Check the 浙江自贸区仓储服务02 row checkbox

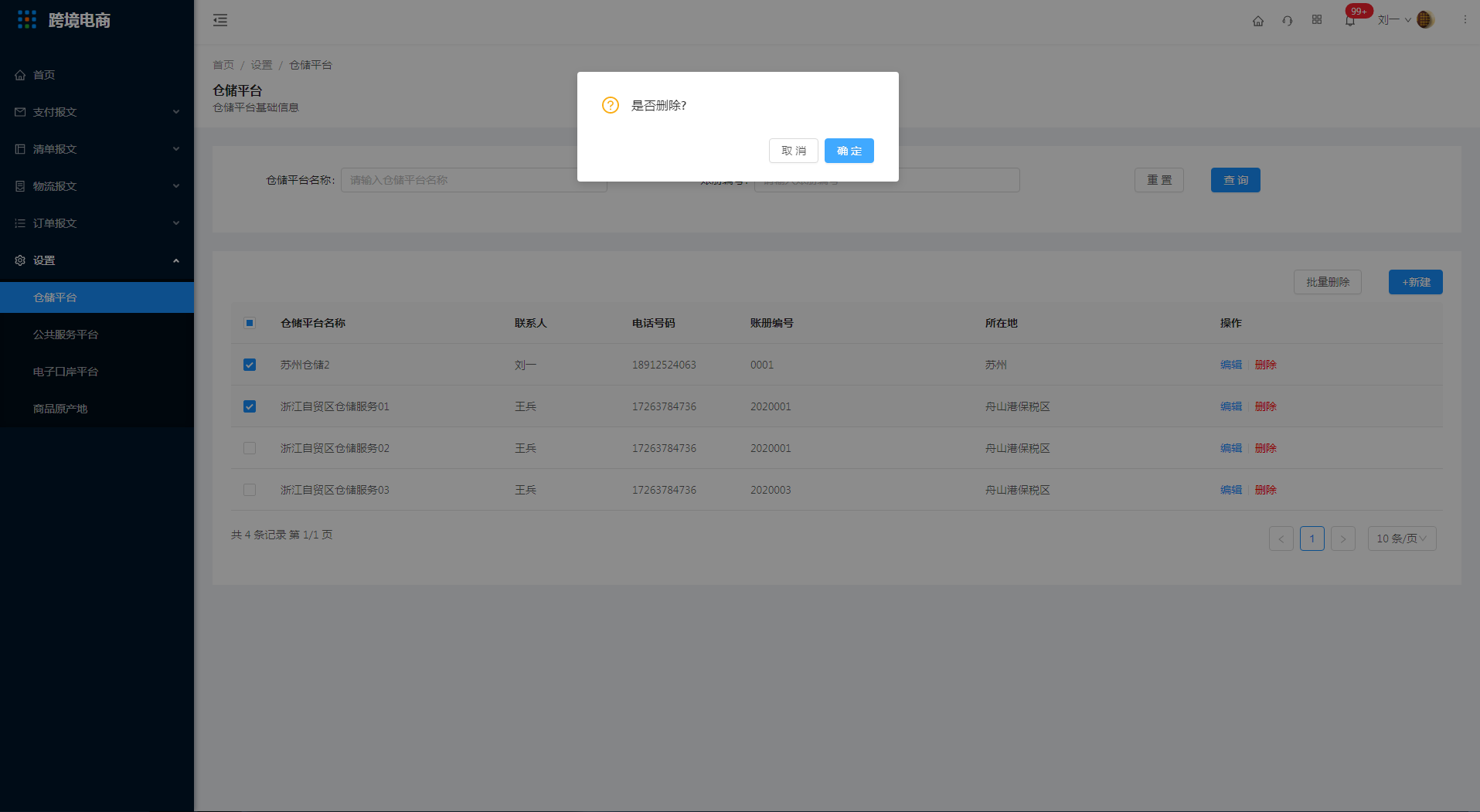coord(250,448)
